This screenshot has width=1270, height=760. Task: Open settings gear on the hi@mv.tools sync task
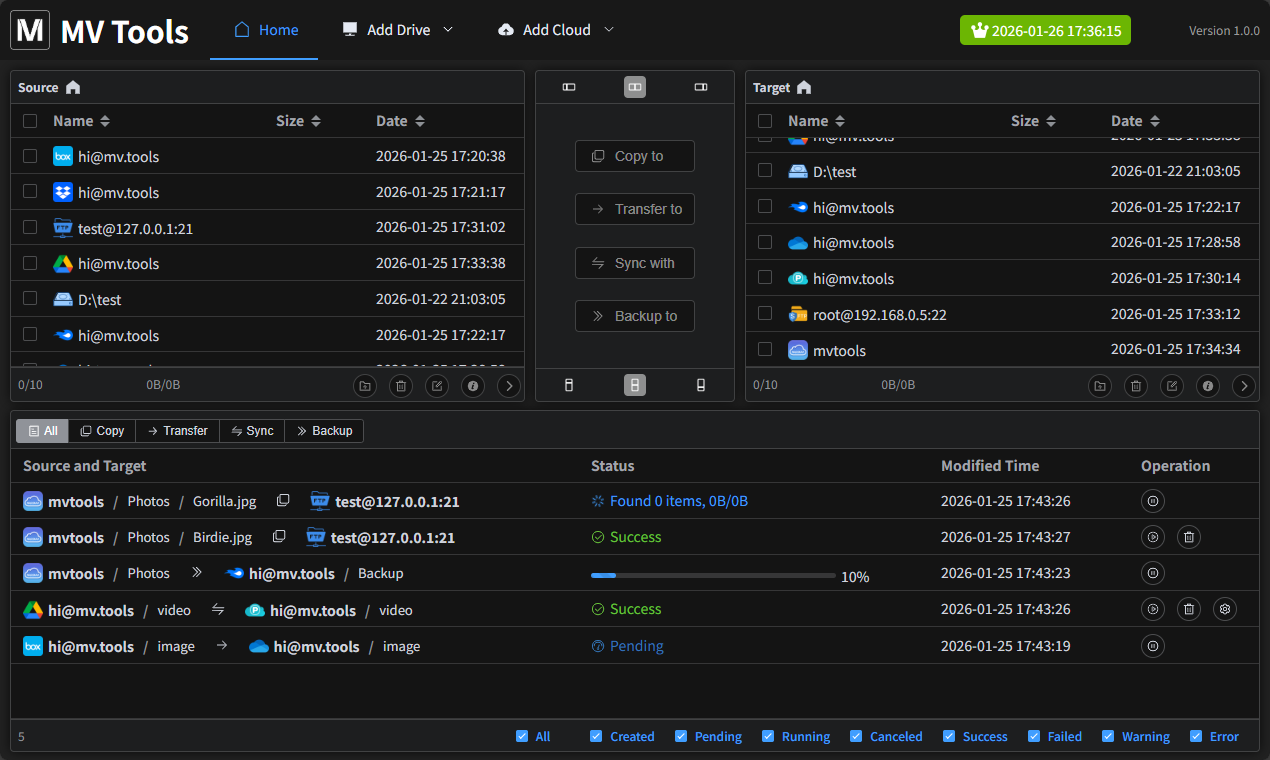coord(1224,609)
